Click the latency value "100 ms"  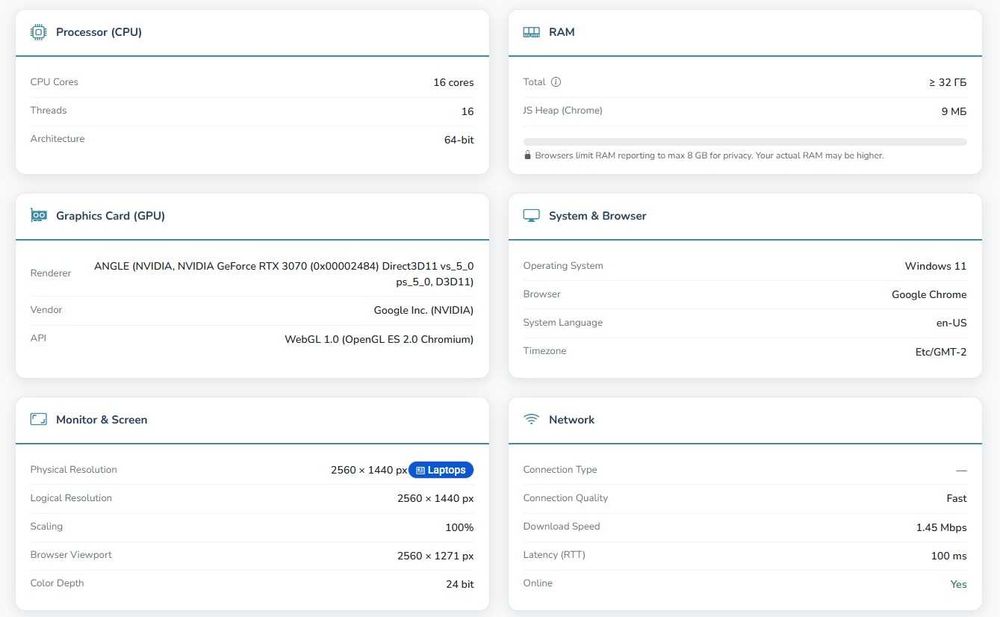(x=949, y=556)
